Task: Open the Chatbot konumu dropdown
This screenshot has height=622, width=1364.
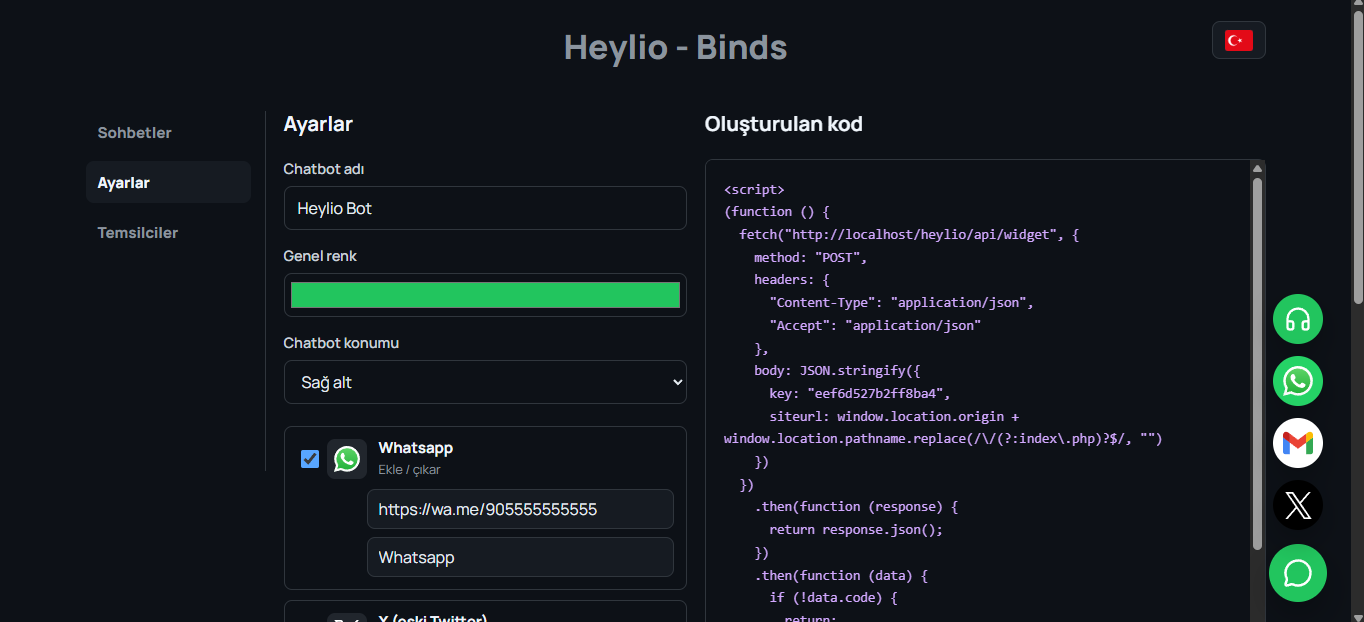Action: 485,382
